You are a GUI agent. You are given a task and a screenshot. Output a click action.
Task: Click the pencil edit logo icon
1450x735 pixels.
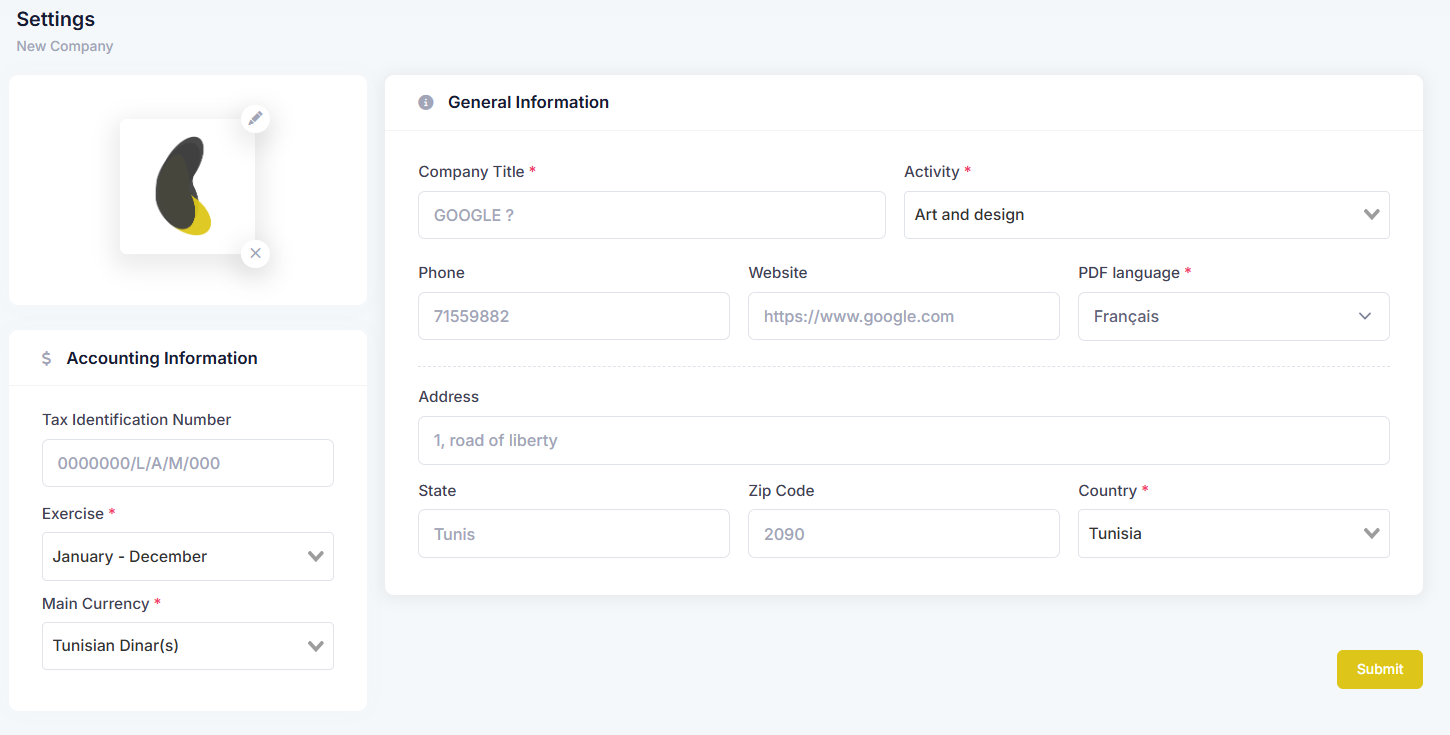[256, 119]
